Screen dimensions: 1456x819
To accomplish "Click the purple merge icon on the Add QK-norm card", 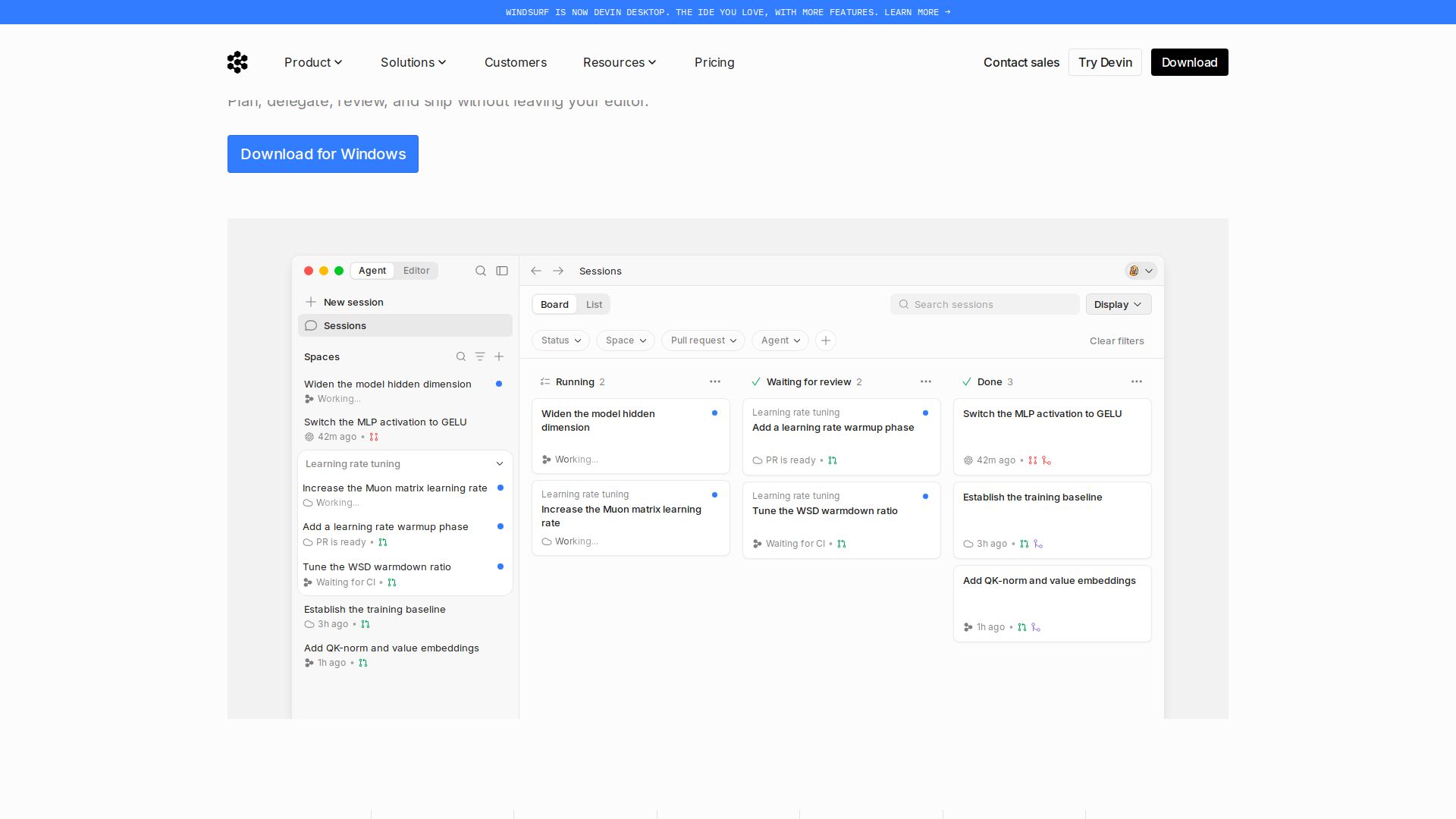I will coord(1036,627).
